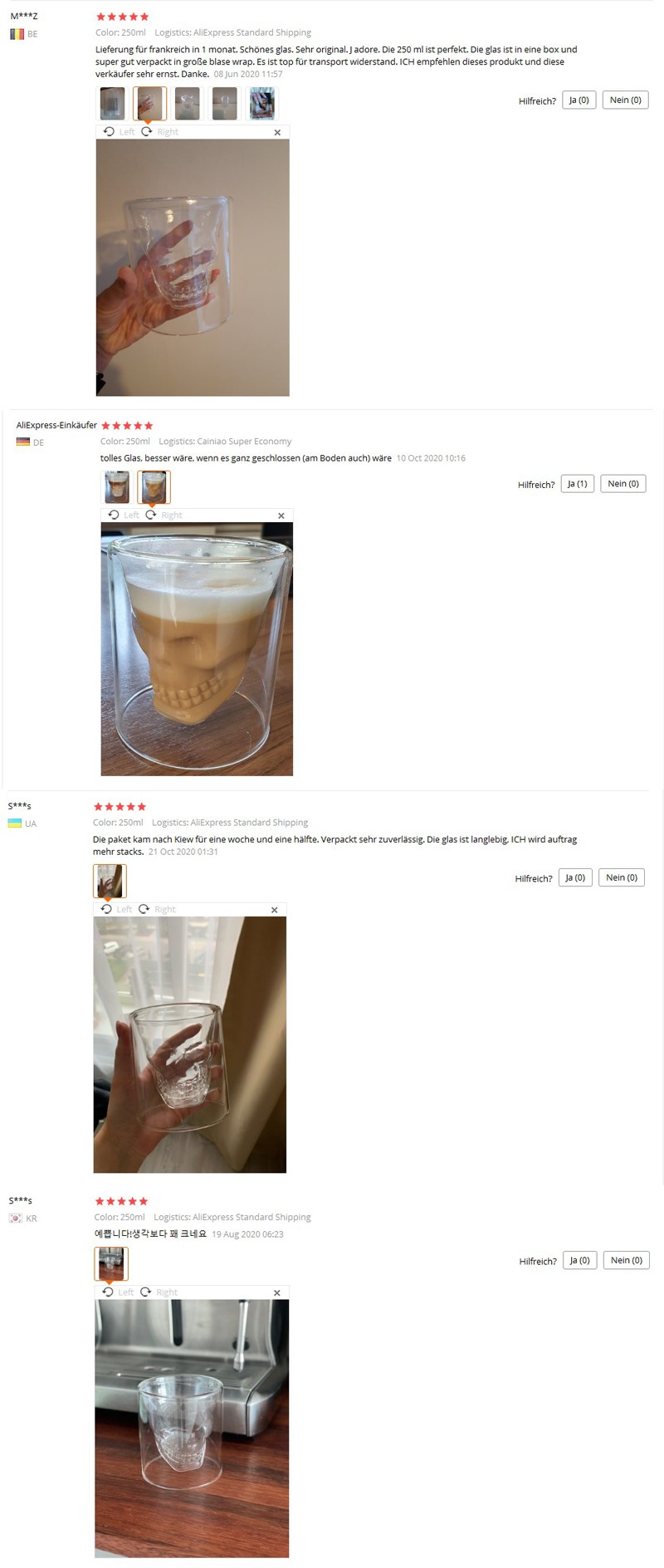Open the fifth thumbnail in M***z's review
The height and width of the screenshot is (1568, 664).
pyautogui.click(x=262, y=104)
